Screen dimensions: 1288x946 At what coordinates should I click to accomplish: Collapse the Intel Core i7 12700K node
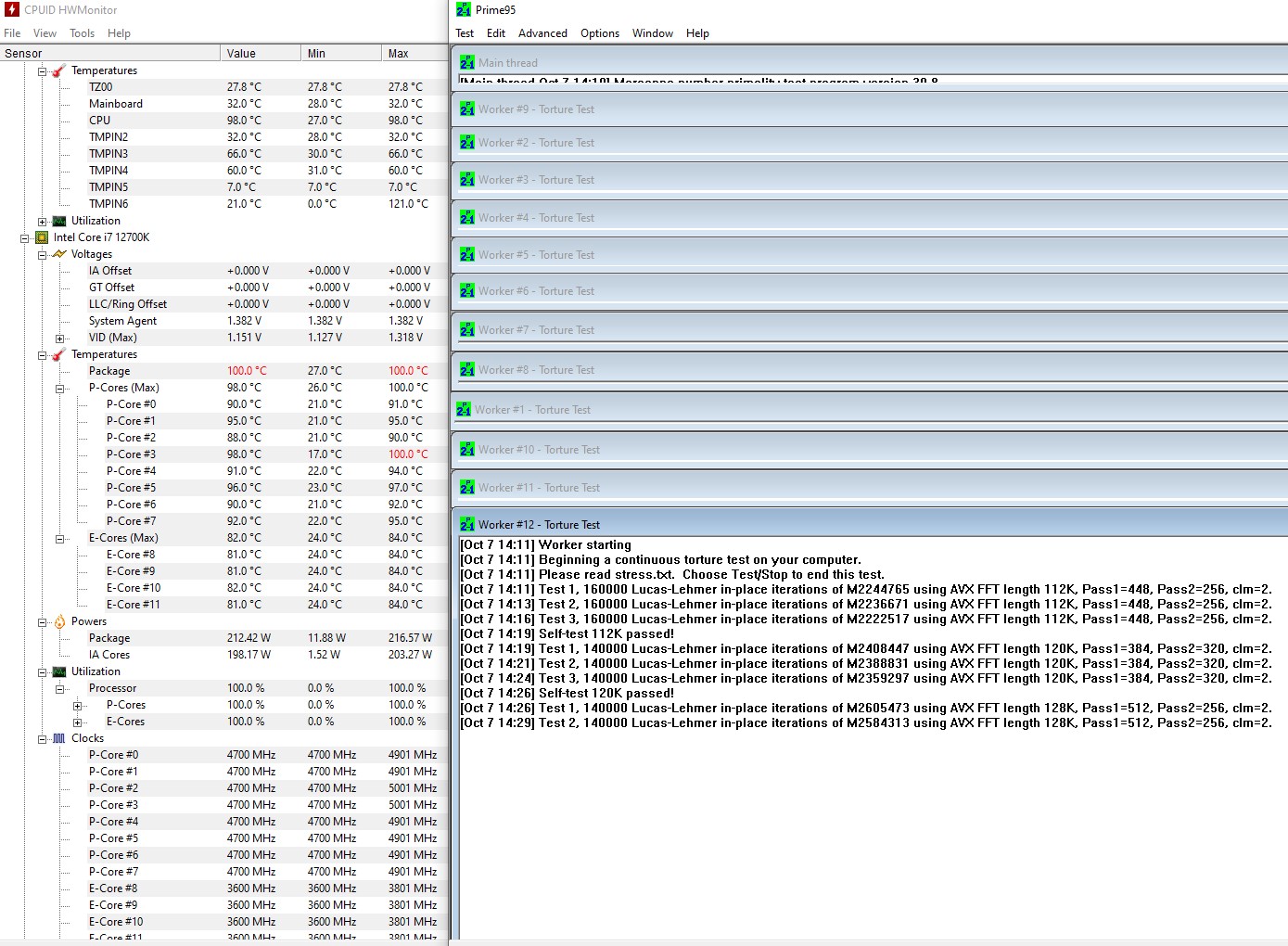[25, 238]
